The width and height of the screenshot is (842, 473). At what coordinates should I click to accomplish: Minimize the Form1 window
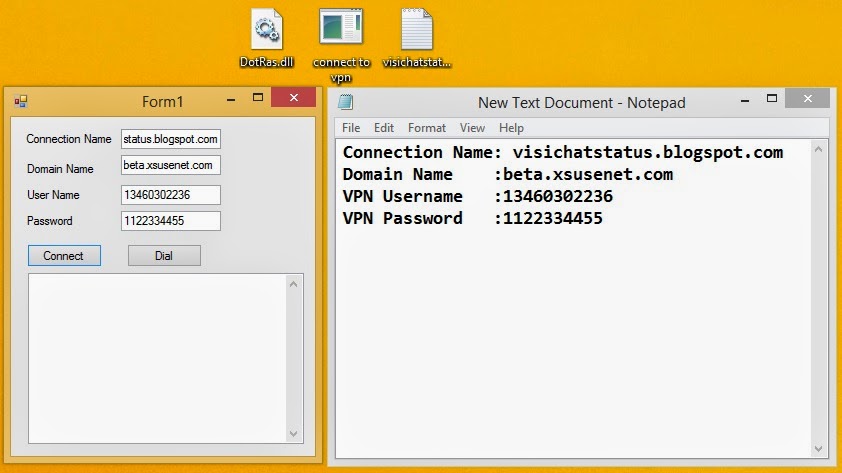[x=231, y=99]
